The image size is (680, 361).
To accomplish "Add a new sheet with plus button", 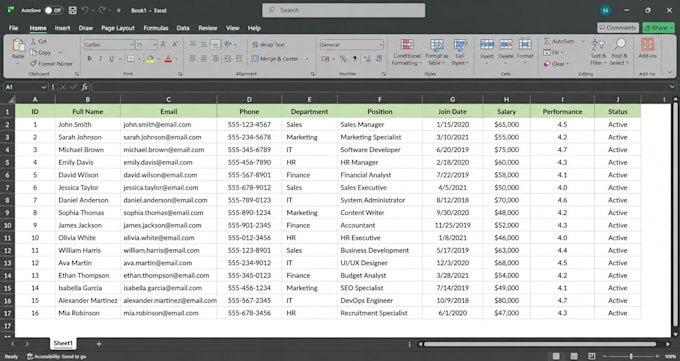I will pyautogui.click(x=99, y=344).
